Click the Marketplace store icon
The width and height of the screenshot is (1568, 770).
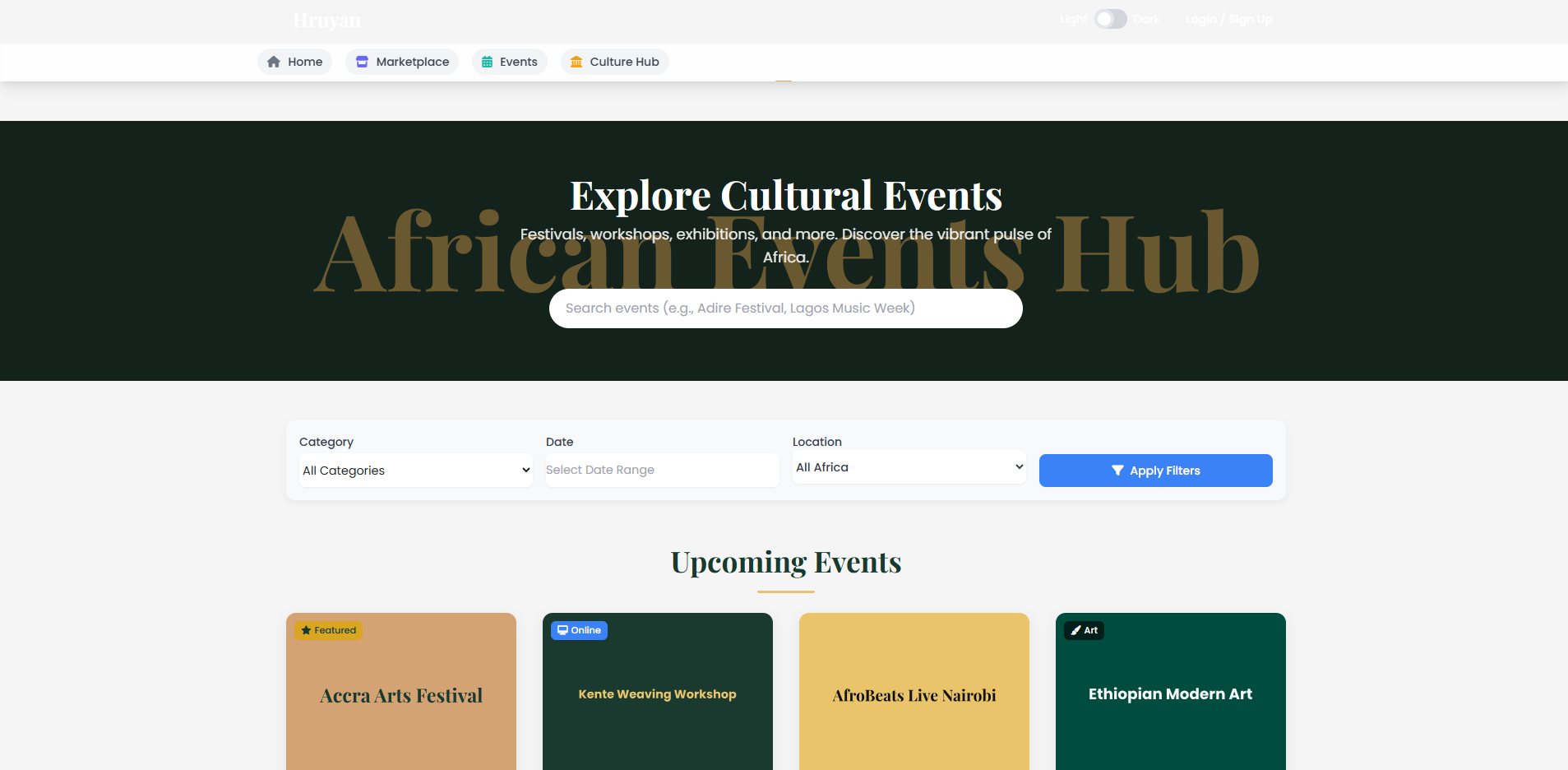[362, 62]
